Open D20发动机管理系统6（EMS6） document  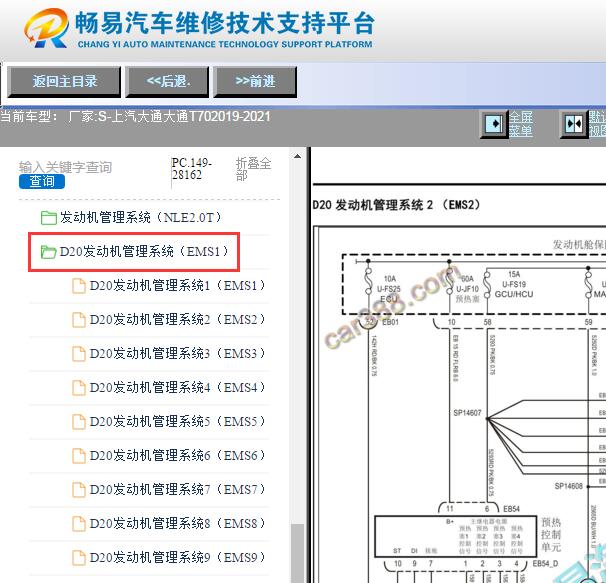[177, 455]
